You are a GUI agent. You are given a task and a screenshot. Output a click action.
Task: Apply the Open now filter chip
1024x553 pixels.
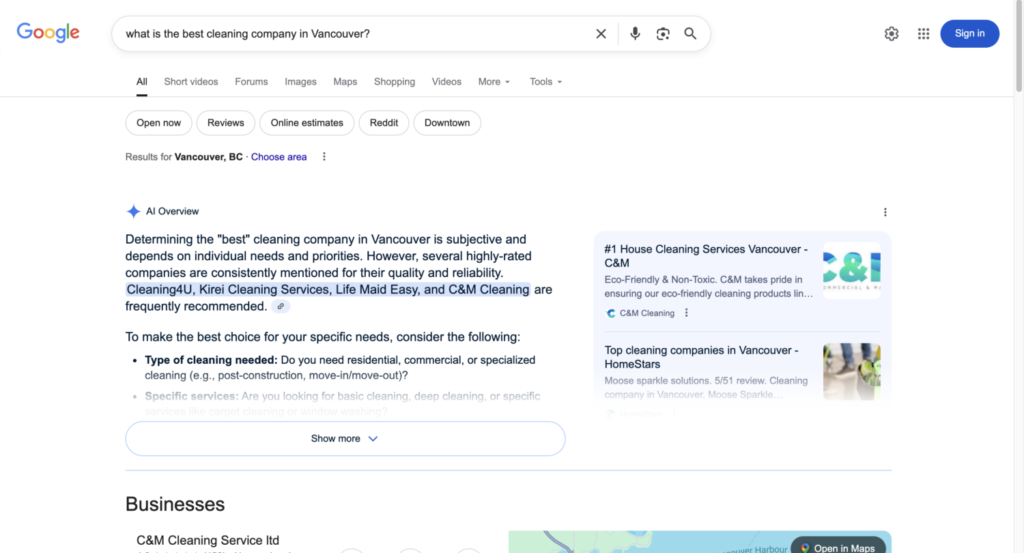pos(159,123)
